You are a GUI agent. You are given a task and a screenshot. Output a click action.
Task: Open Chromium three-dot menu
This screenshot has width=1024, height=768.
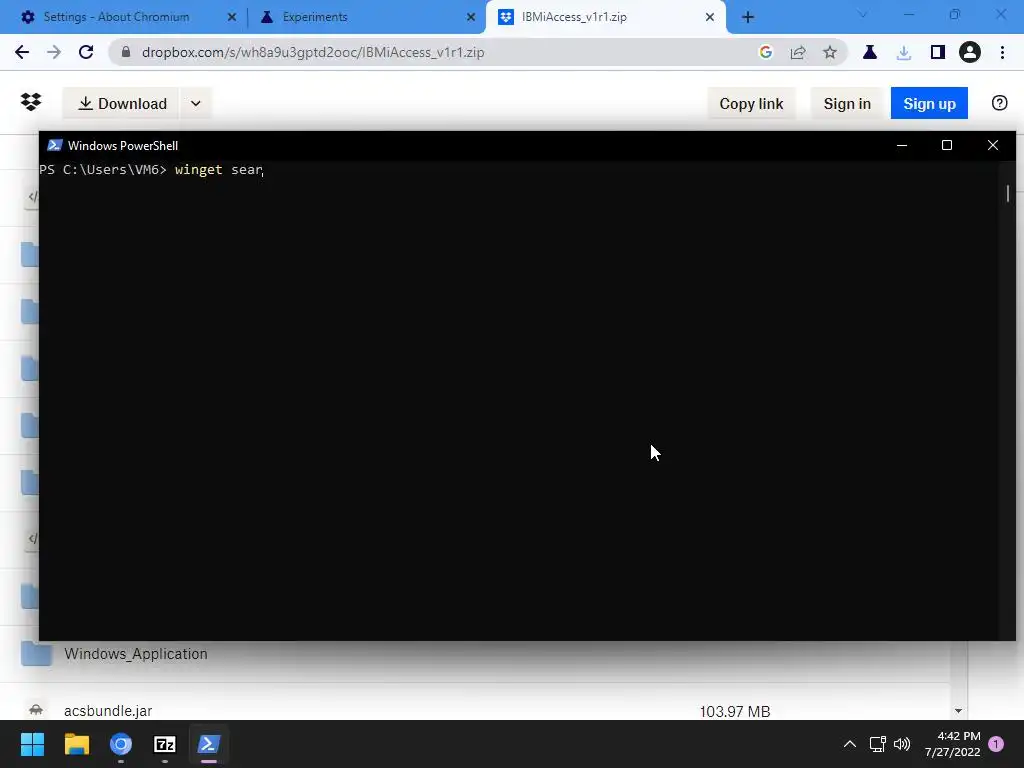click(x=1002, y=52)
